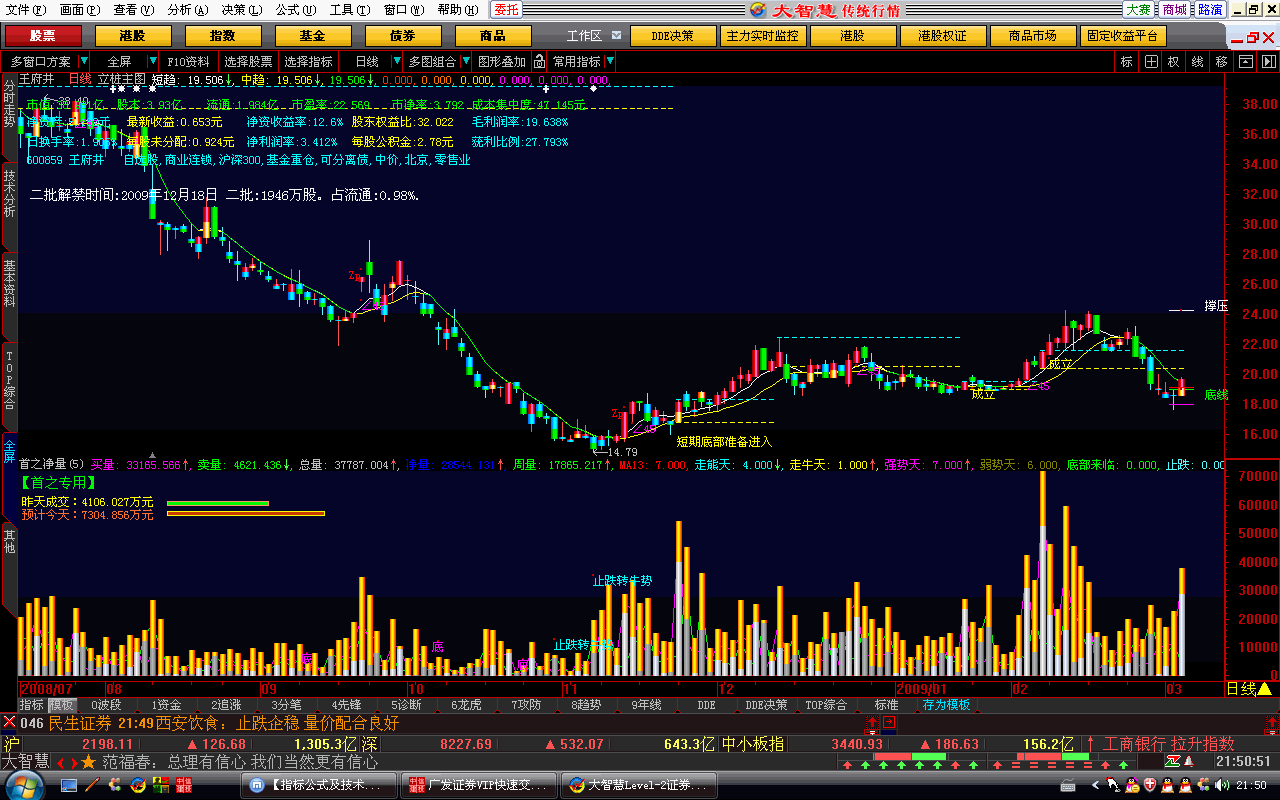Expand the 常用指标 dropdown arrow
The width and height of the screenshot is (1280, 800).
click(x=610, y=61)
